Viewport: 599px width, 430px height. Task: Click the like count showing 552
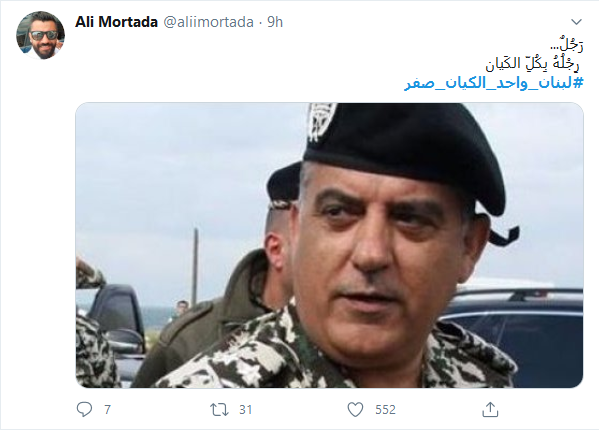click(385, 410)
